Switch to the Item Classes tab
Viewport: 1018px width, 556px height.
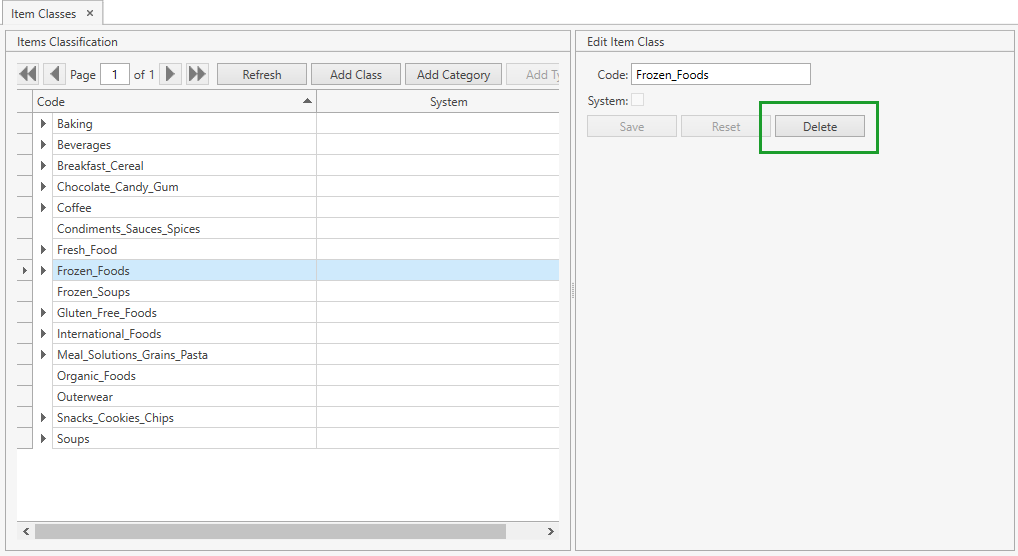pos(43,14)
